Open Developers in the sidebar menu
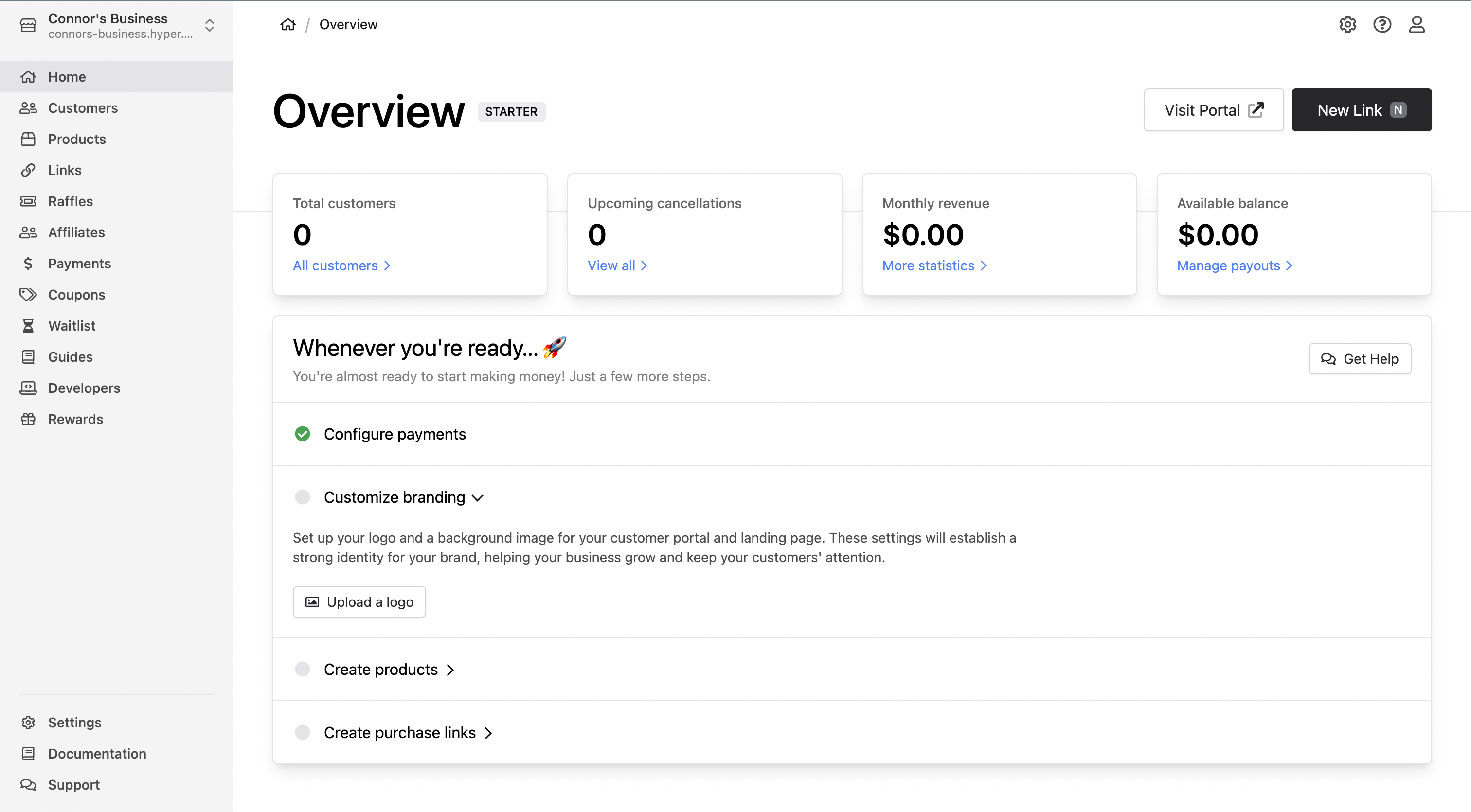This screenshot has height=812, width=1471. (x=84, y=388)
